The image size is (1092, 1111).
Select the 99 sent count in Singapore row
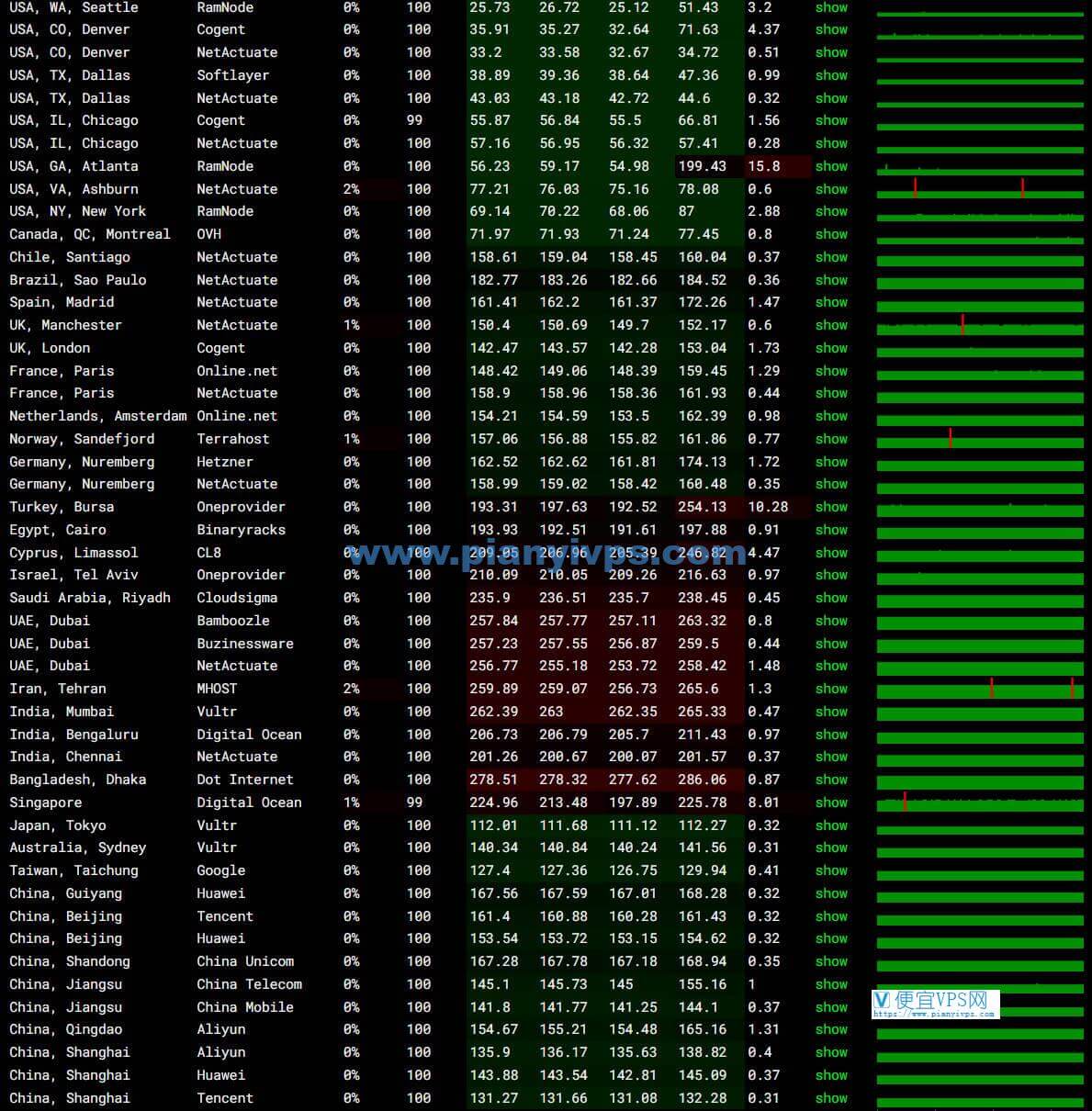[x=415, y=802]
